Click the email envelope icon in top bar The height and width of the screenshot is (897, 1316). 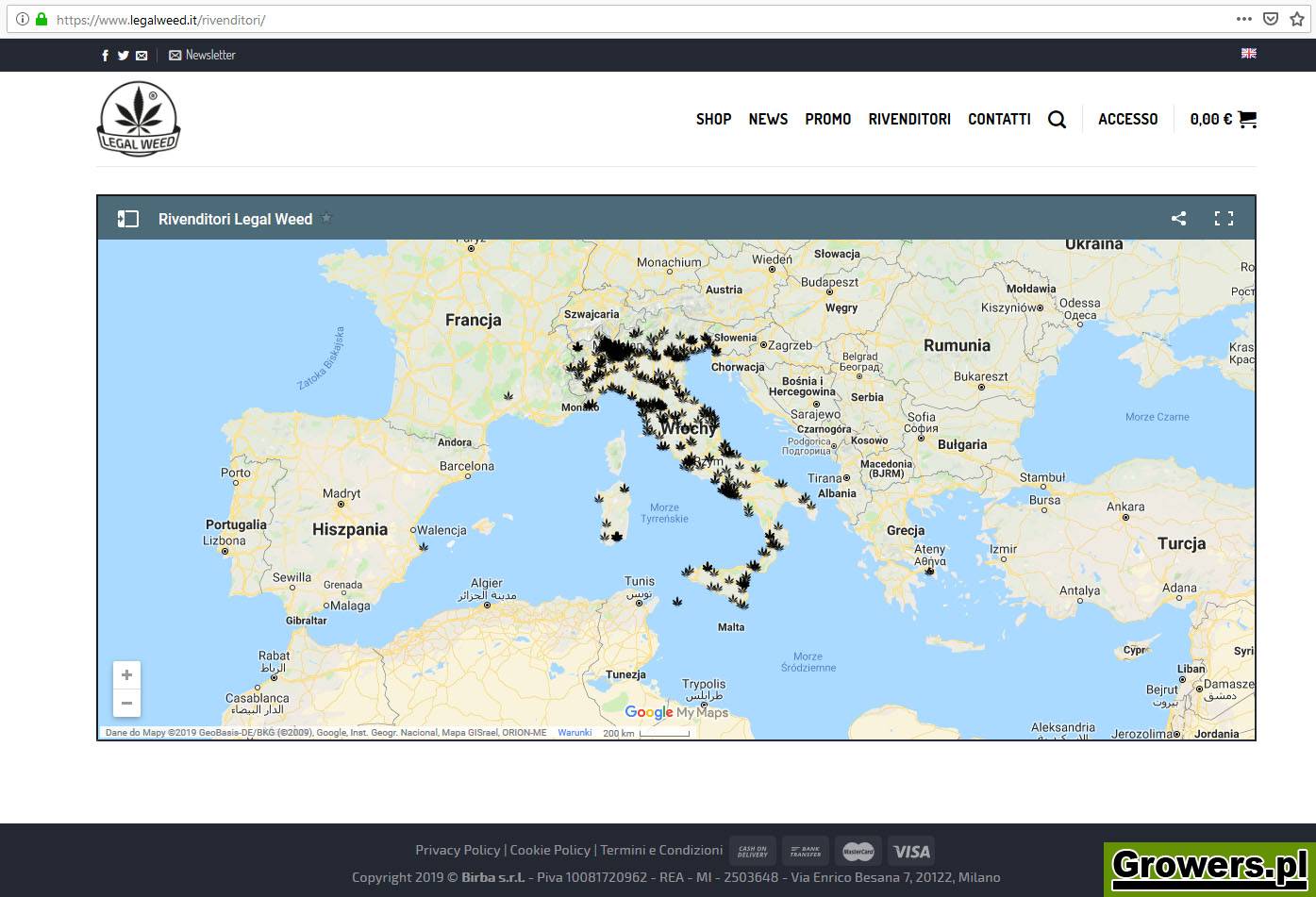click(x=142, y=56)
